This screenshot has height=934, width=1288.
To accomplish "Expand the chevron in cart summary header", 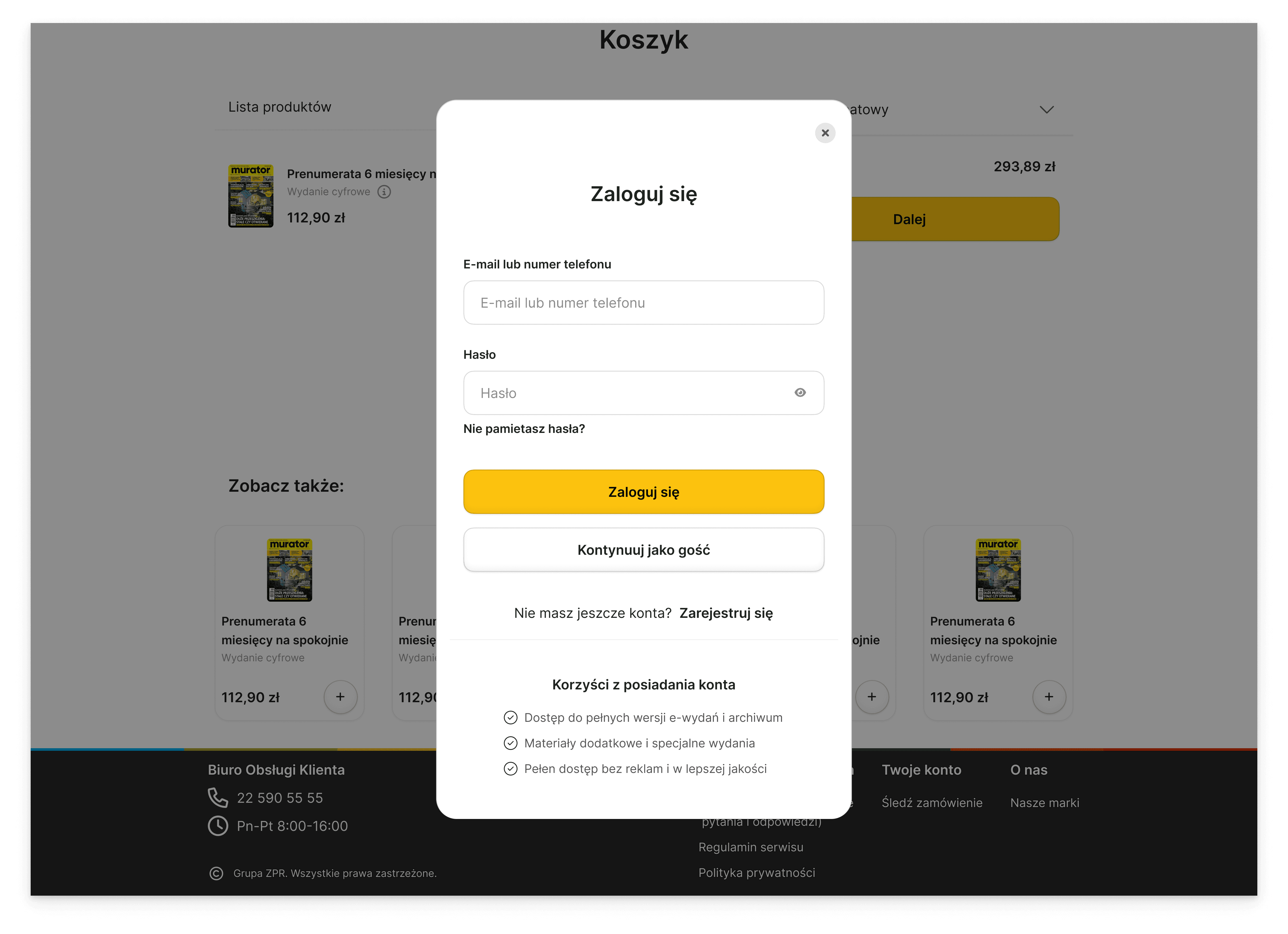I will pos(1047,110).
